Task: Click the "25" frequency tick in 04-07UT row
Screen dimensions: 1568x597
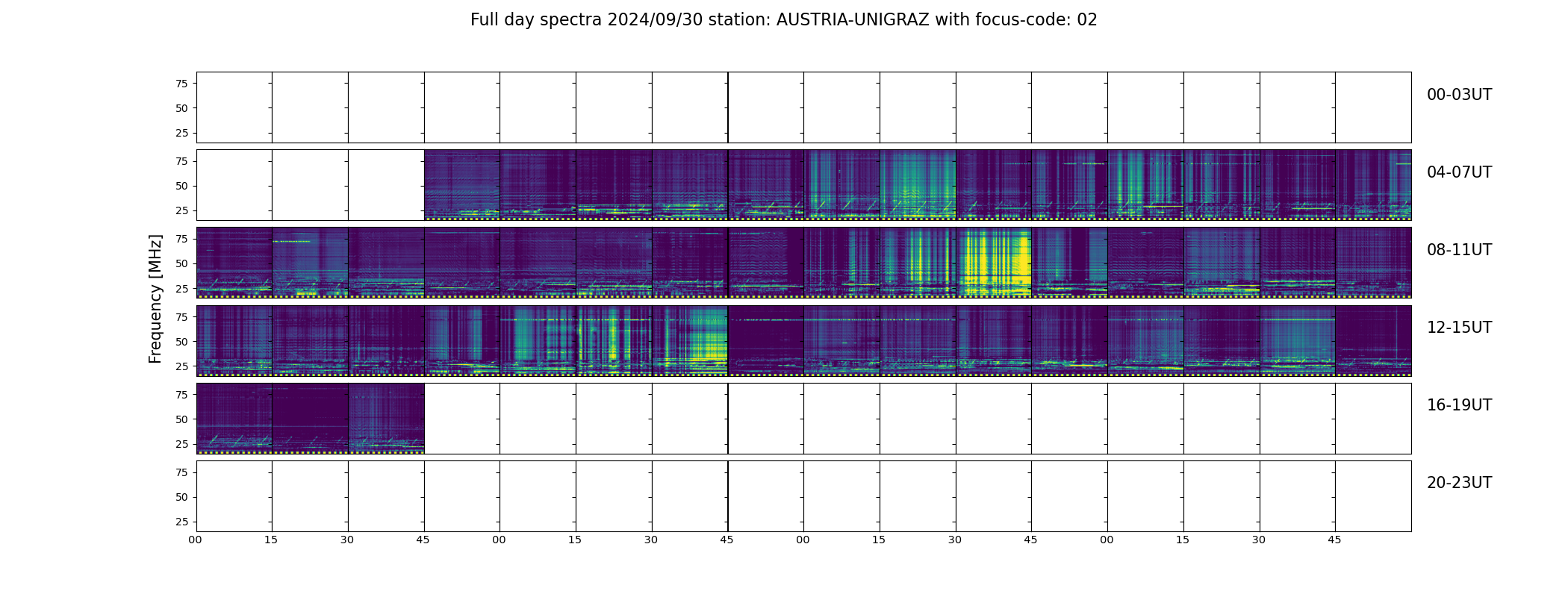Action: 181,210
